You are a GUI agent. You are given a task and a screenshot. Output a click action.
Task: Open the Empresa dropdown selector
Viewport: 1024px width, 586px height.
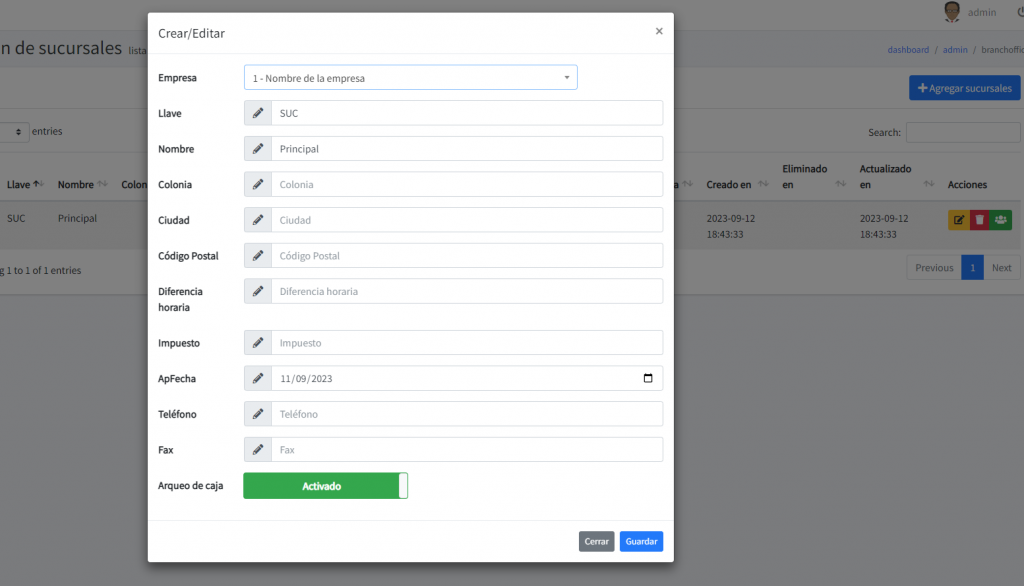pos(410,78)
